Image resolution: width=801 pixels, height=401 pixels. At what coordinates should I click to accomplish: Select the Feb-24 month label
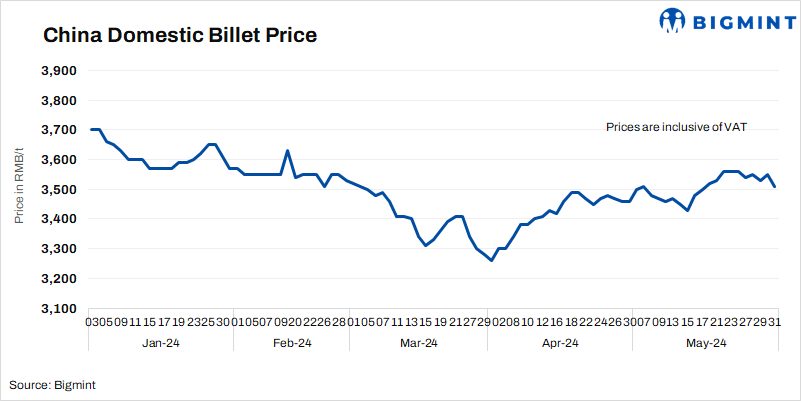pyautogui.click(x=291, y=343)
